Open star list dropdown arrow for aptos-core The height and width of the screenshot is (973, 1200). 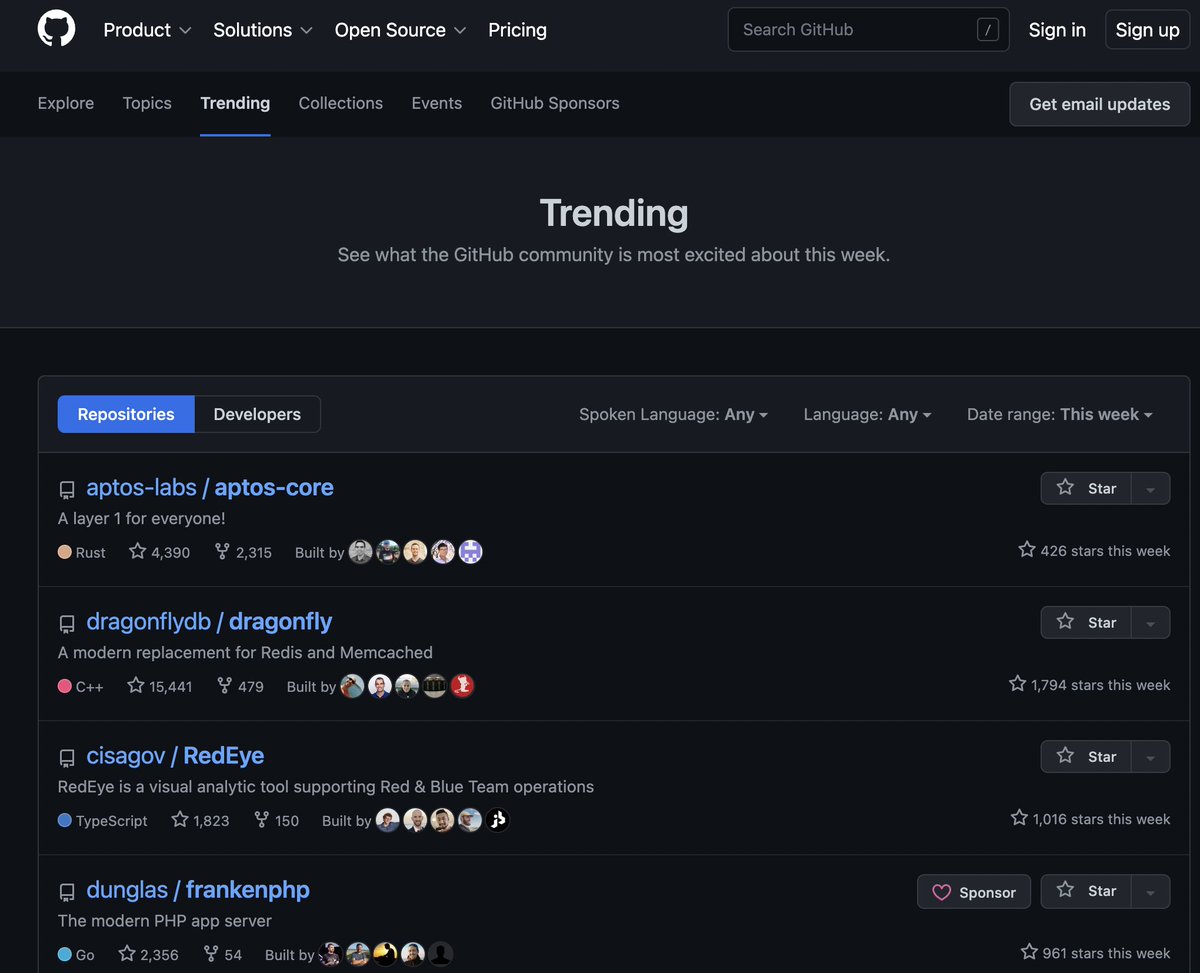click(x=1151, y=488)
